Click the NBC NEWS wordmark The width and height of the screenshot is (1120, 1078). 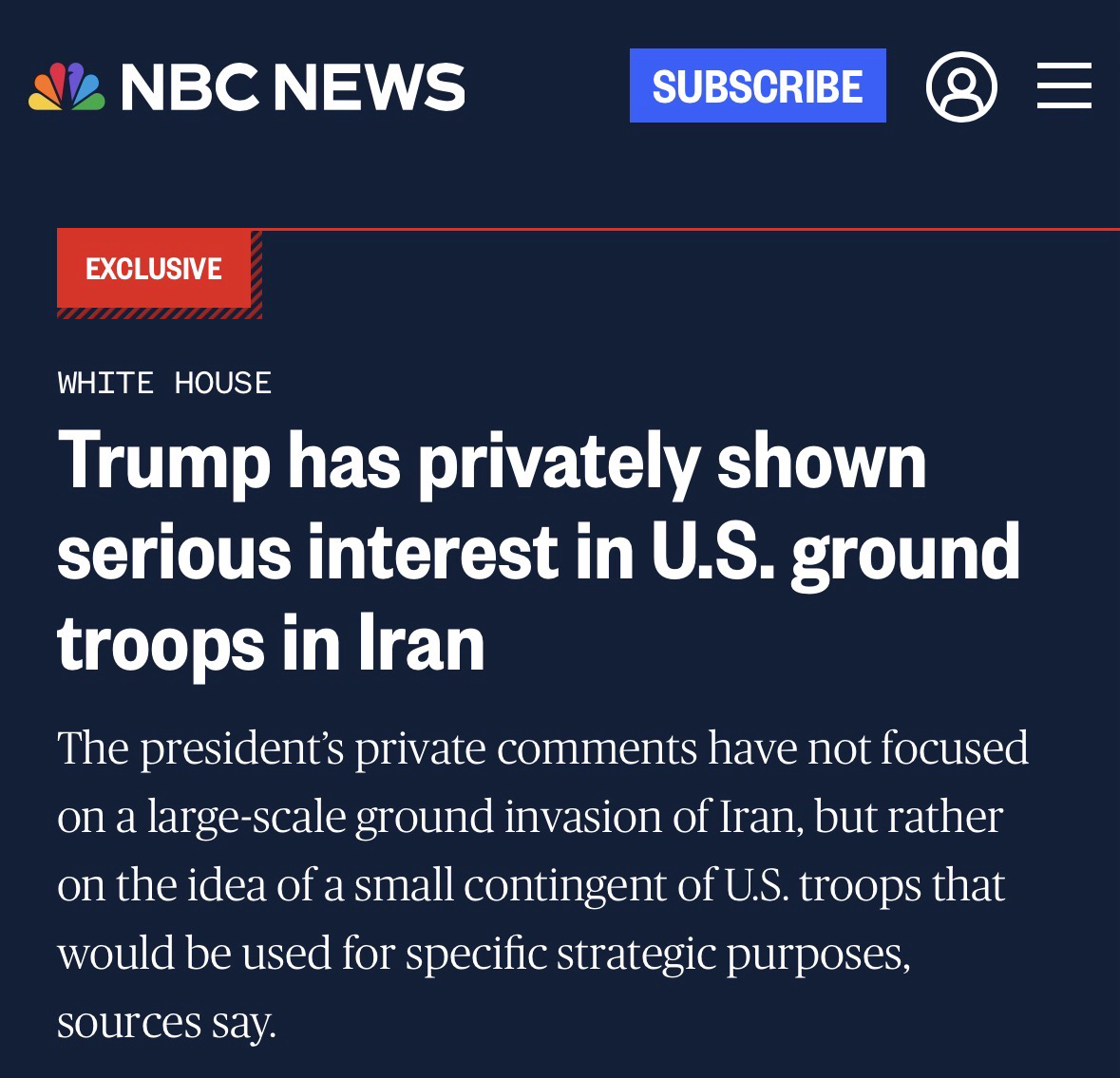[293, 87]
